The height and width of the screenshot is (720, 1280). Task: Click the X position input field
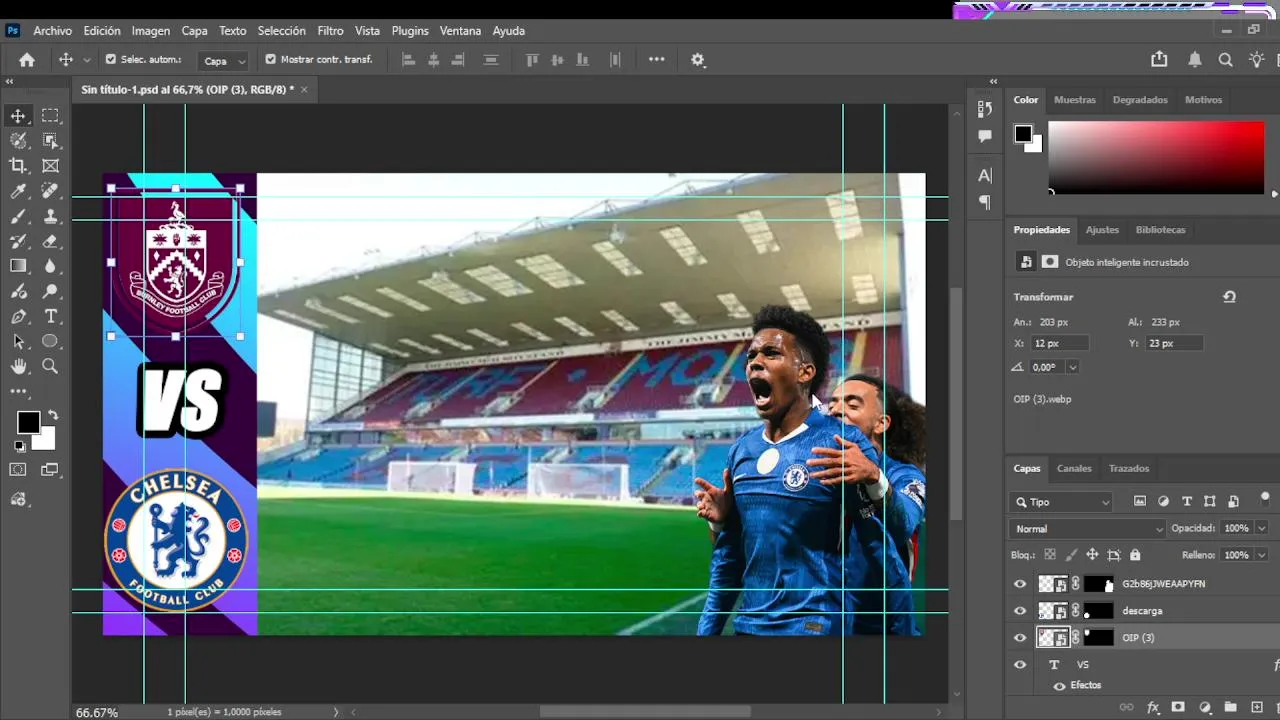pos(1059,343)
